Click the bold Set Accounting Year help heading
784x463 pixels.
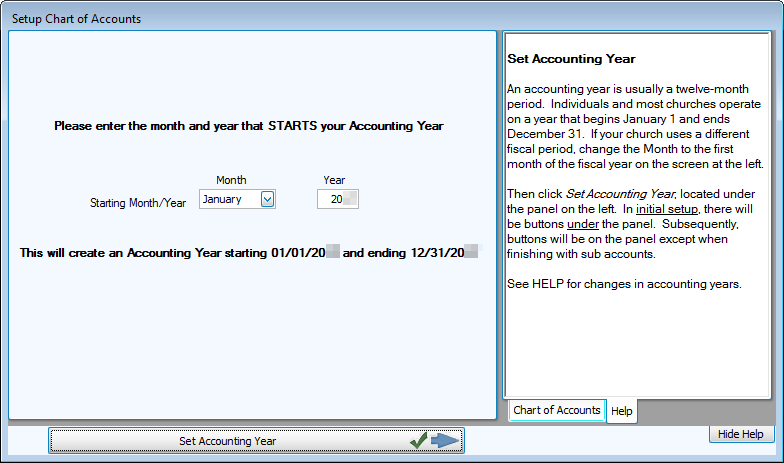coord(571,59)
